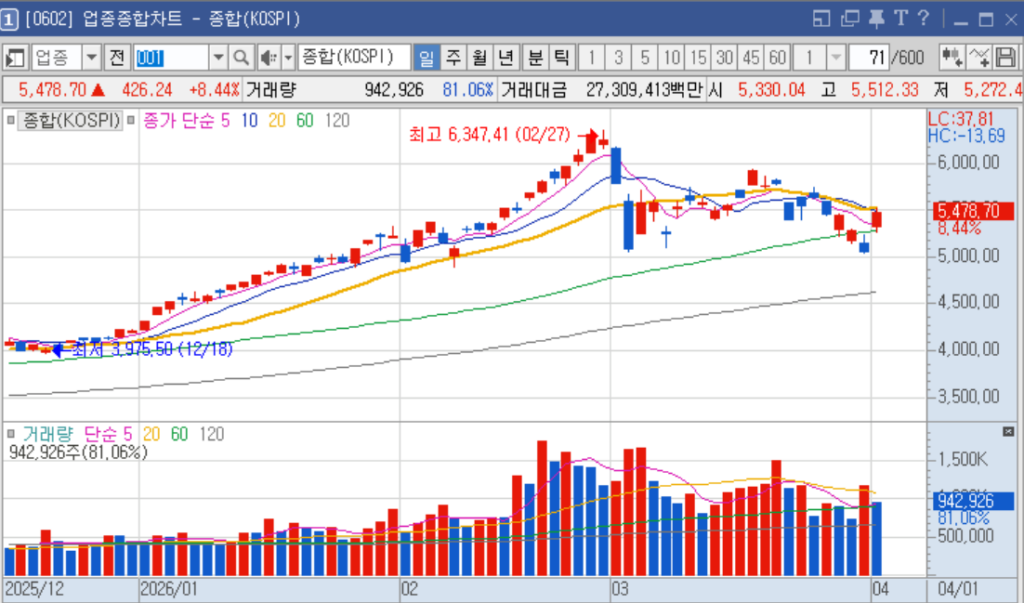Image resolution: width=1024 pixels, height=603 pixels.
Task: Click the save chart floppy disk icon
Action: [1005, 57]
